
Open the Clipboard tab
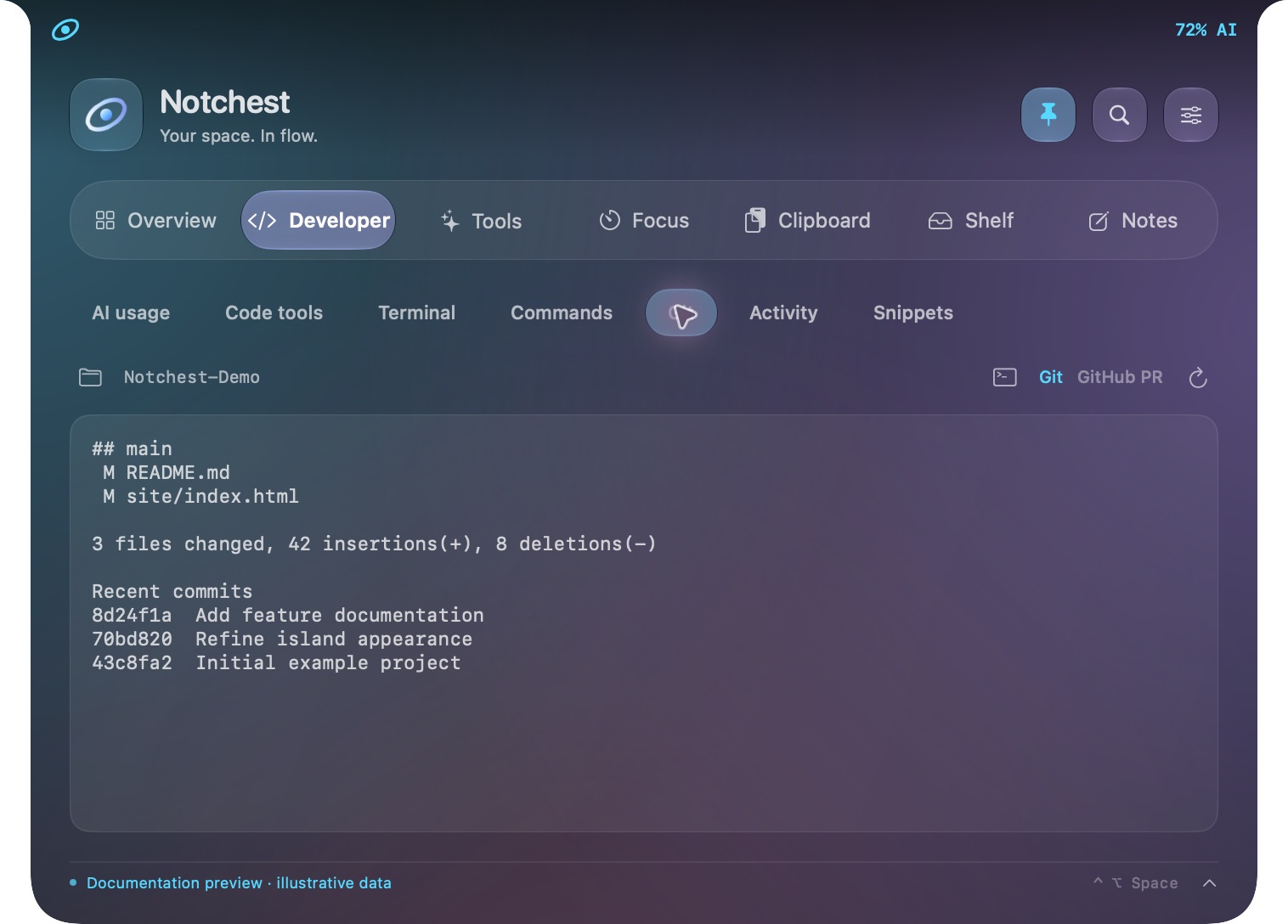coord(807,221)
